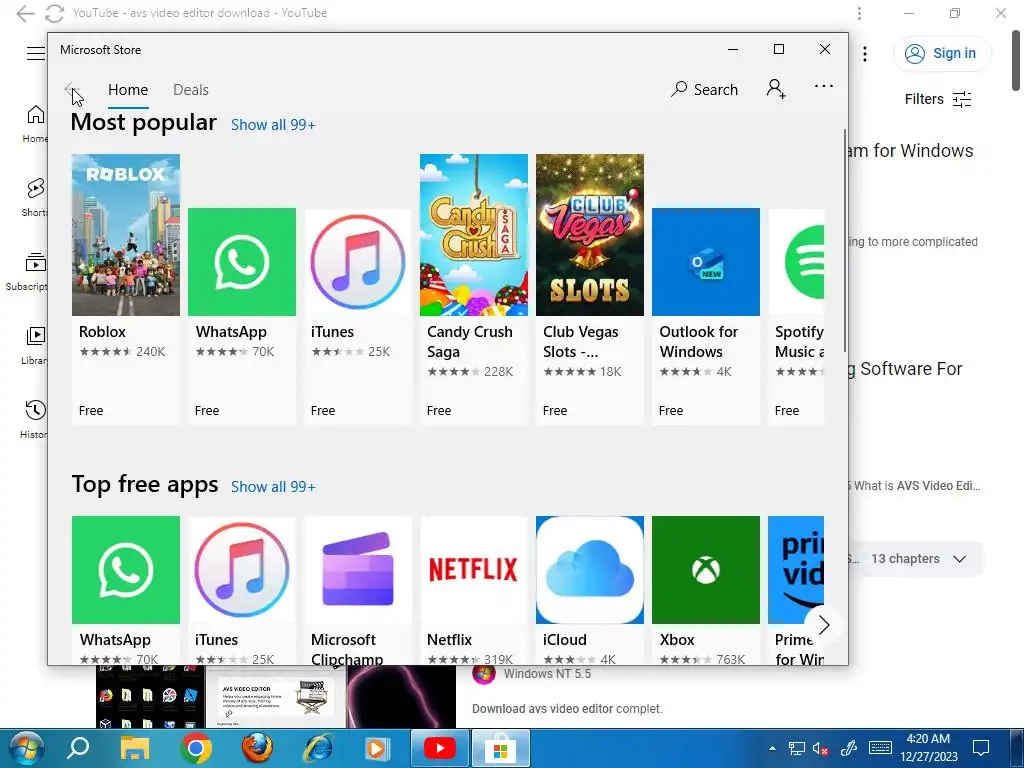Open the Store sign-in account icon
This screenshot has height=768, width=1024.
point(776,89)
